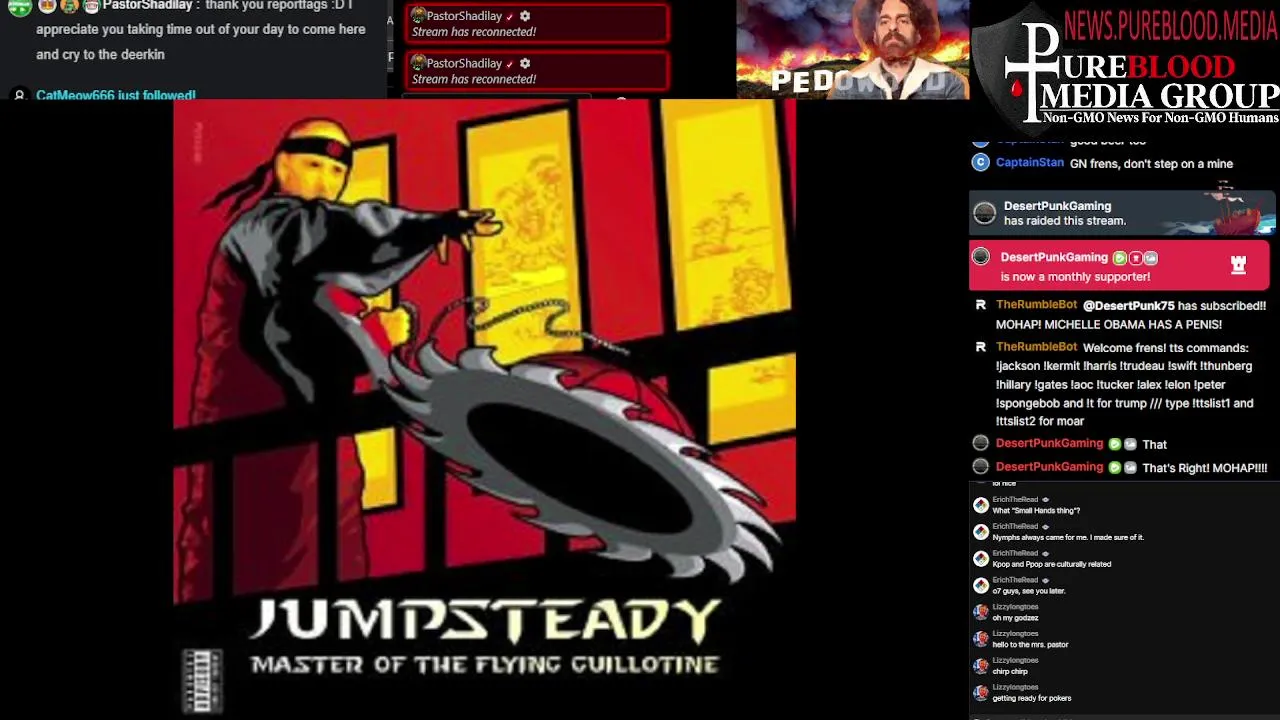
Task: Click the ErichTheRead avatar beside the 'o7 guys' message
Action: 981,586
